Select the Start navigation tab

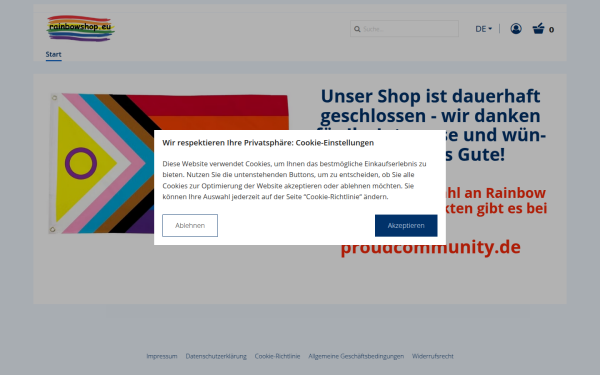[54, 54]
